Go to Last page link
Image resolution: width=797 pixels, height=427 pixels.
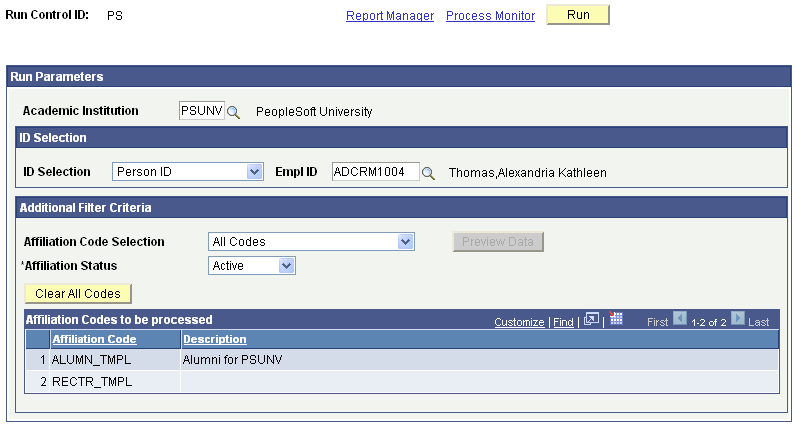click(x=758, y=322)
